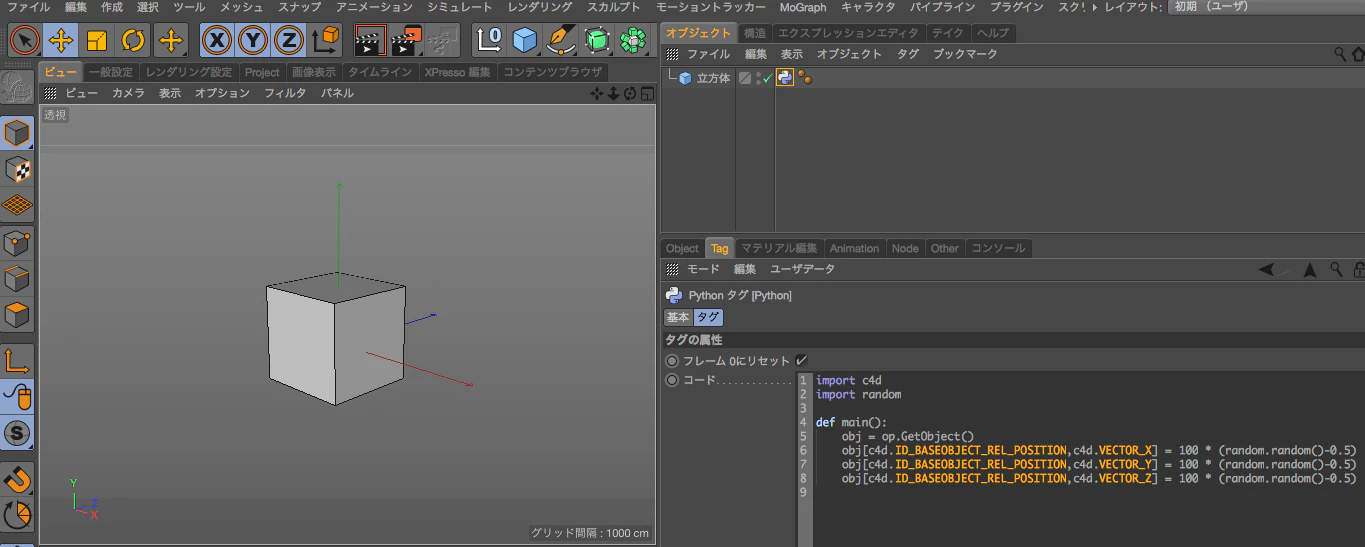
Task: Switch to Object attribute tab
Action: point(682,248)
